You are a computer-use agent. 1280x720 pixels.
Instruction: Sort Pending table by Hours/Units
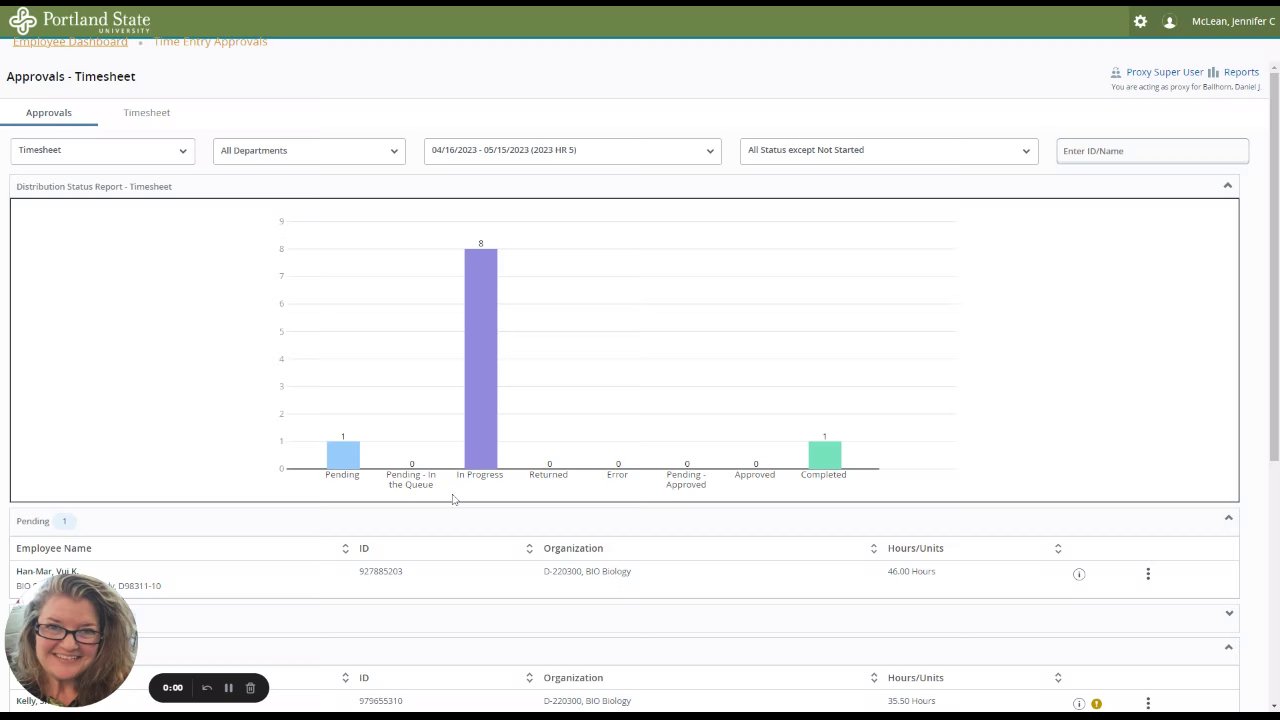tap(1058, 548)
